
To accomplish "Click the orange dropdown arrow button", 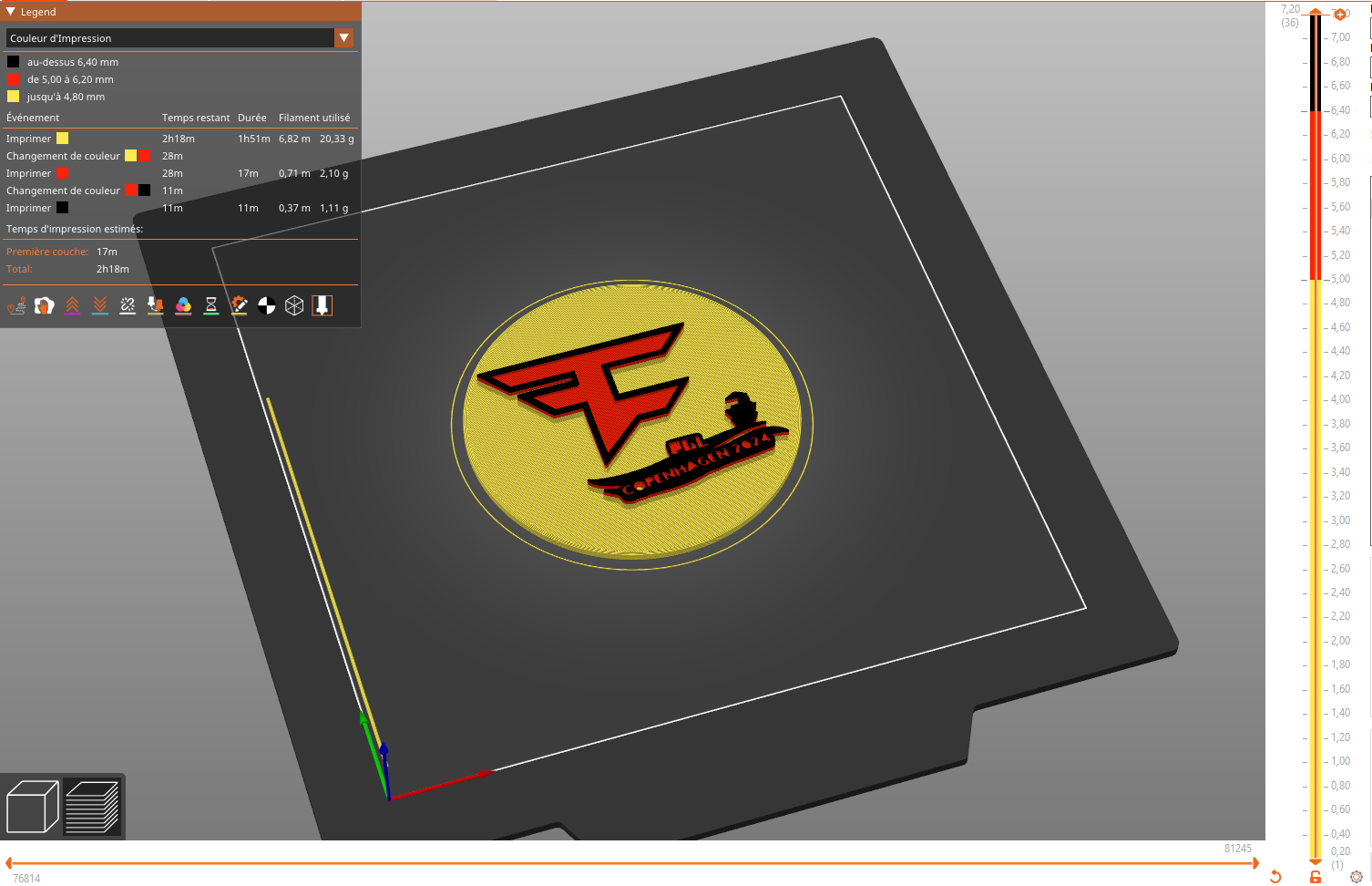I will [x=343, y=38].
